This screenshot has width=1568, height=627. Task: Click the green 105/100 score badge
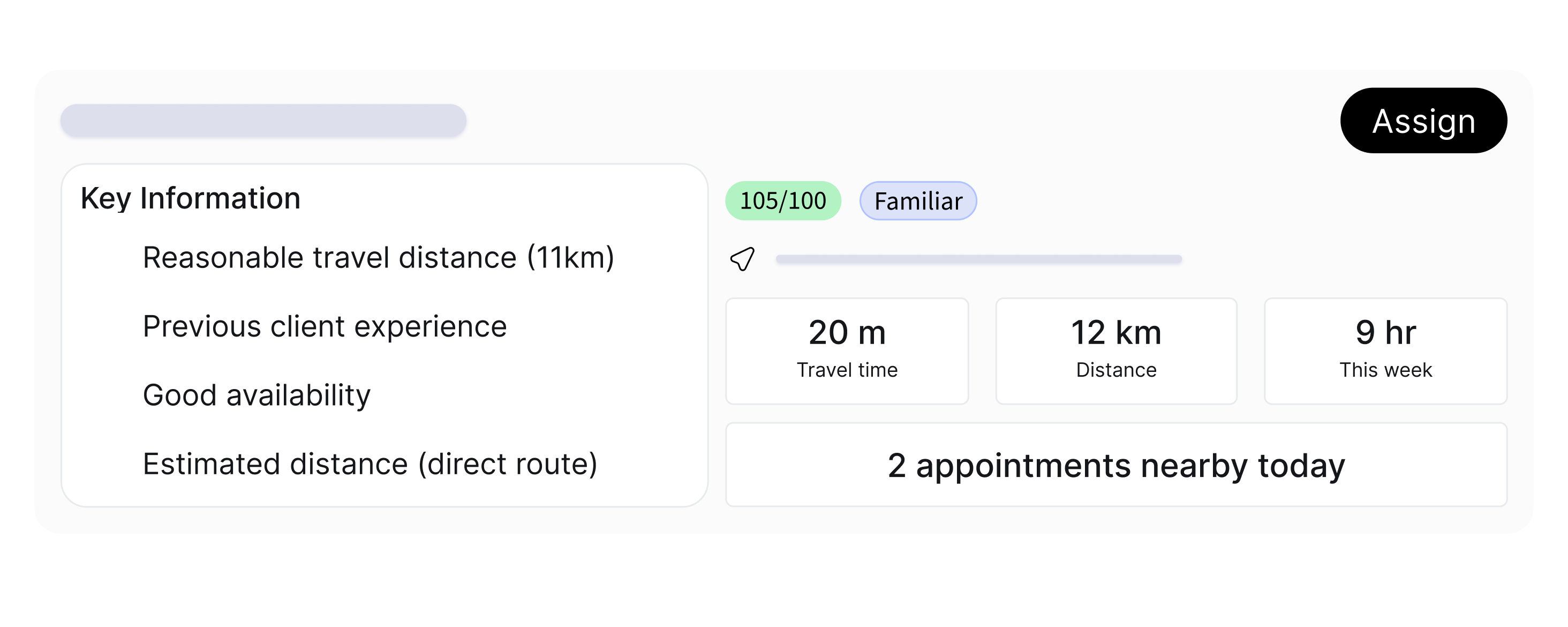(x=782, y=200)
